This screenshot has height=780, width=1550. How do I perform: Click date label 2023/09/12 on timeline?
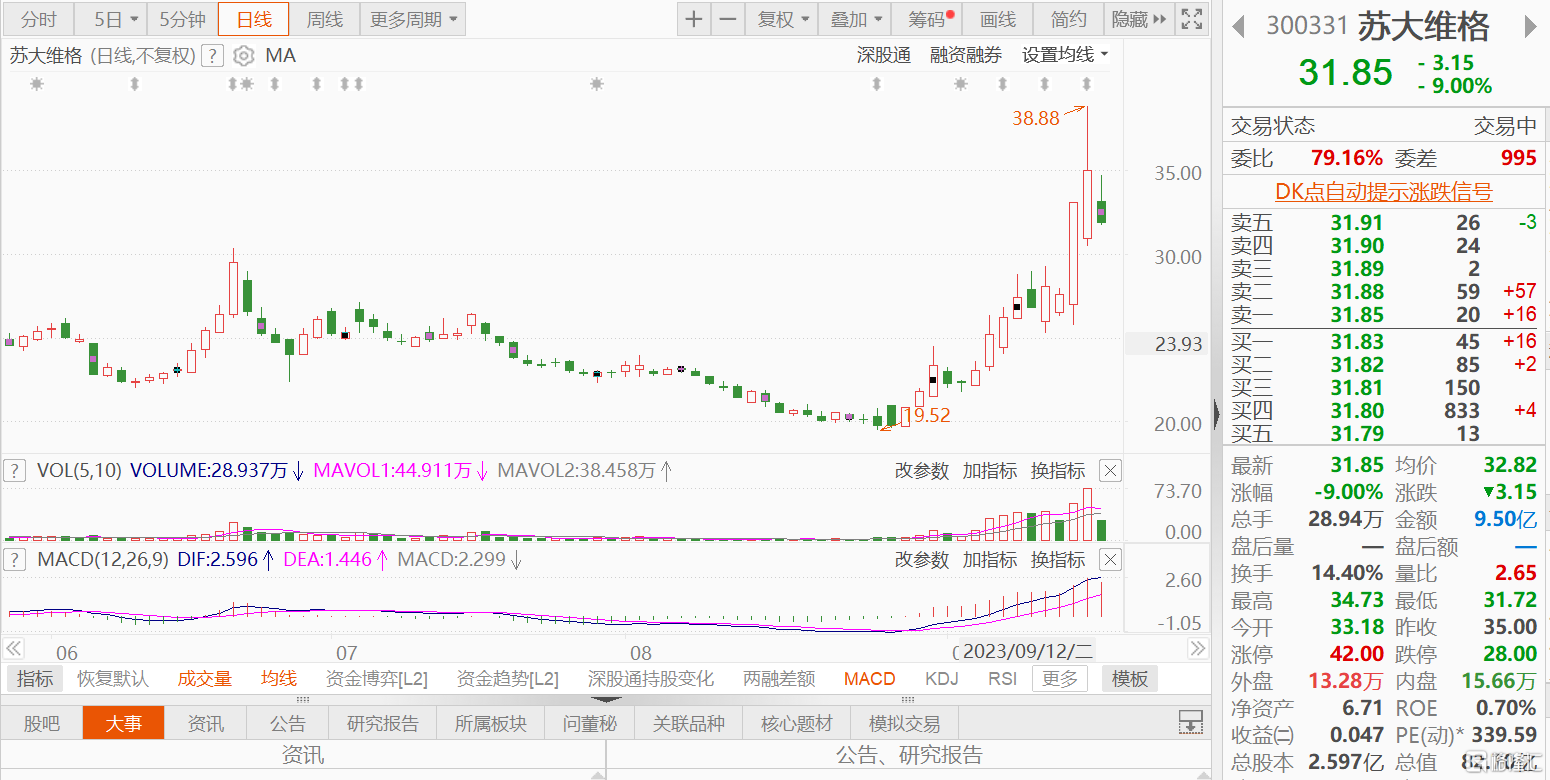[1028, 651]
